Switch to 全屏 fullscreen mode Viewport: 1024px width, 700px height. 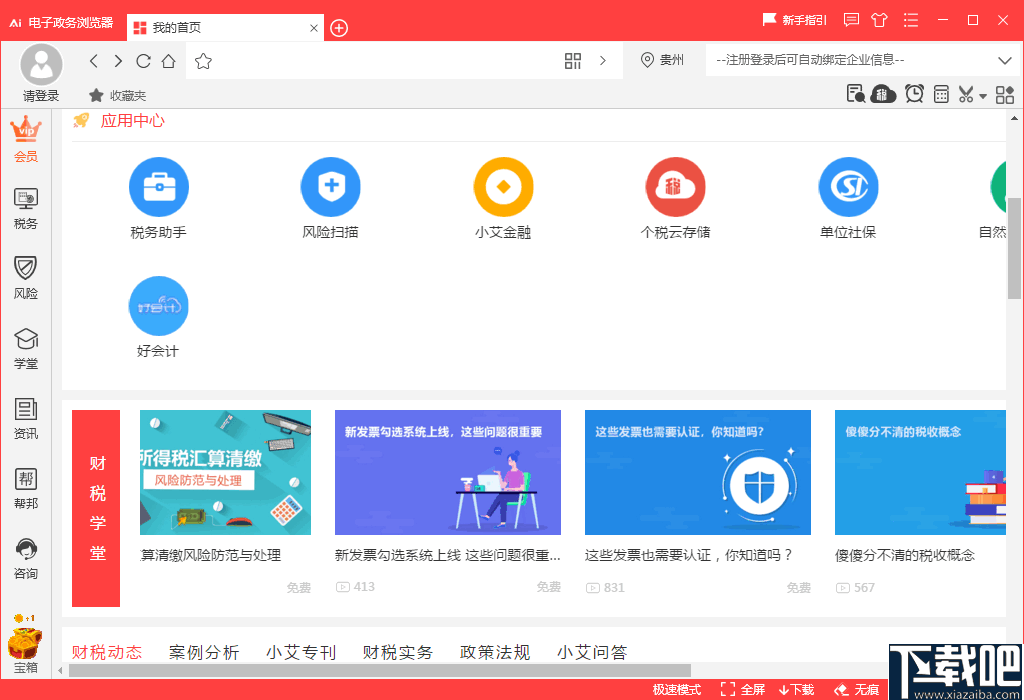[x=746, y=689]
